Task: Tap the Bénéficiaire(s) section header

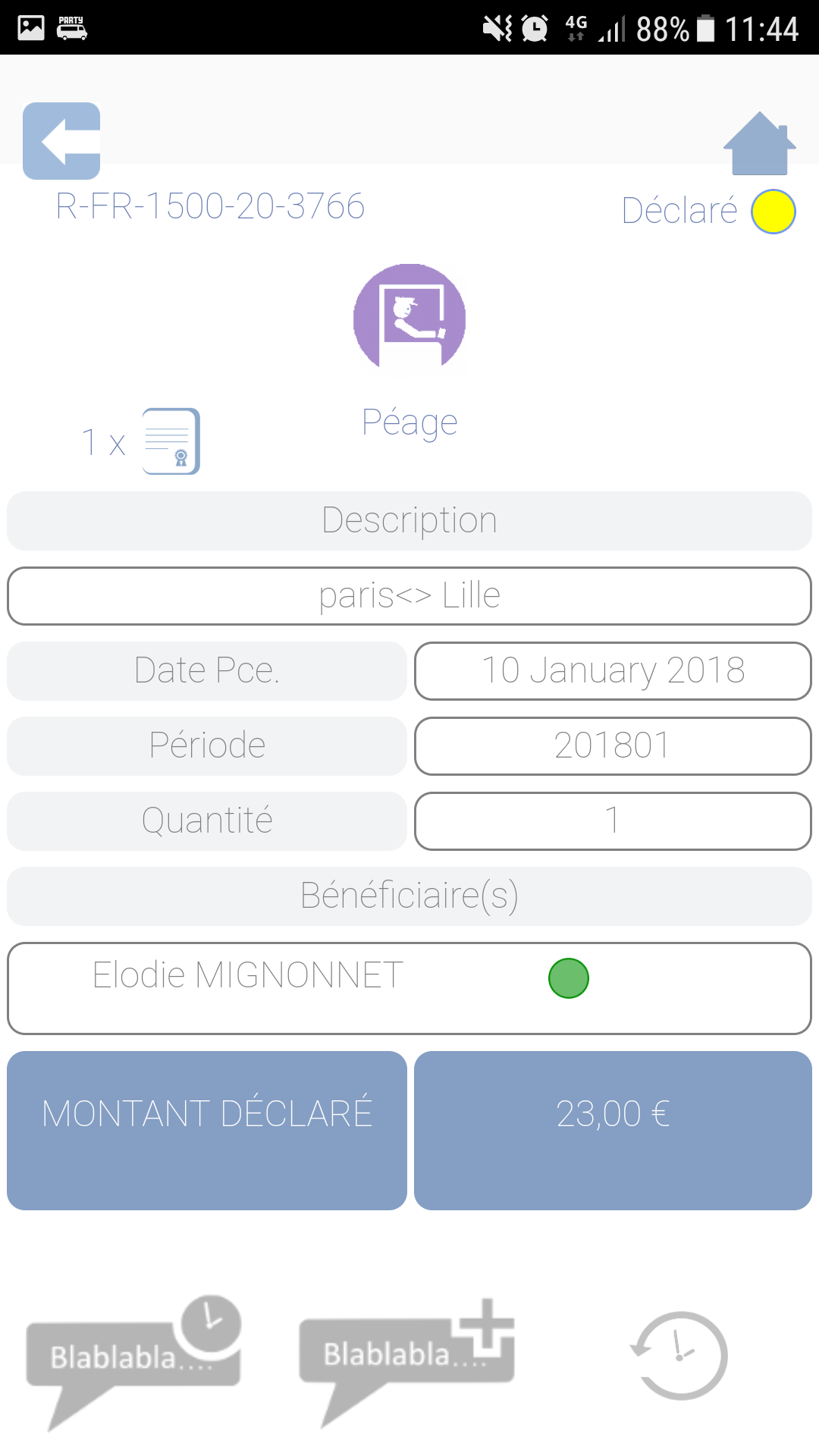Action: (x=409, y=896)
